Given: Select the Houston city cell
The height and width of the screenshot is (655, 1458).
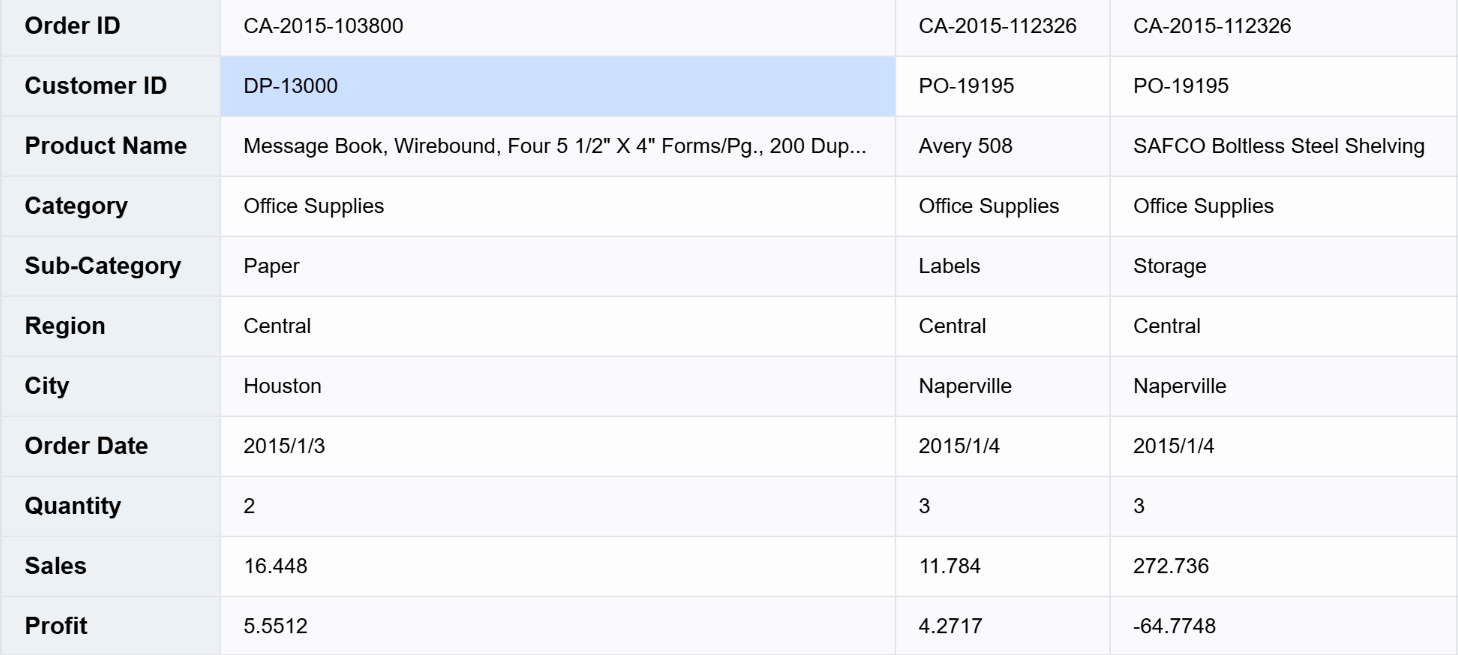Looking at the screenshot, I should click(x=557, y=386).
